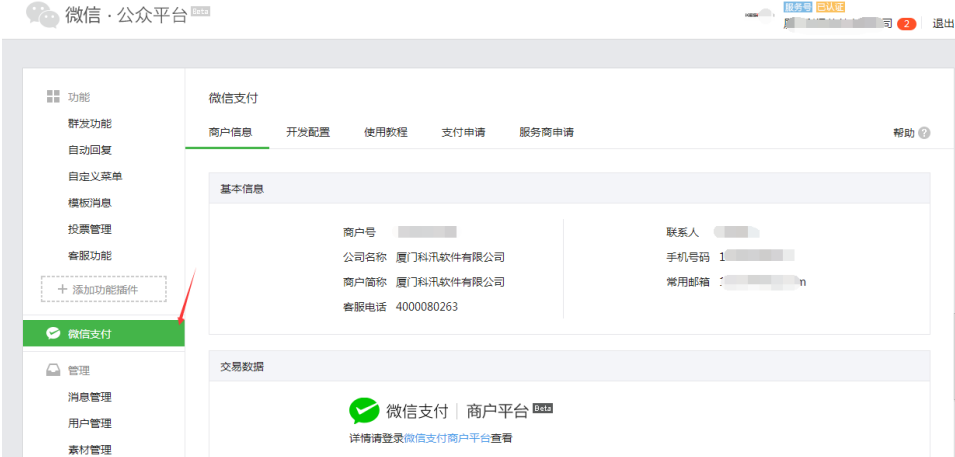Viewport: 955px width, 457px height.
Task: Select 自动回复 from the sidebar
Action: 89,150
